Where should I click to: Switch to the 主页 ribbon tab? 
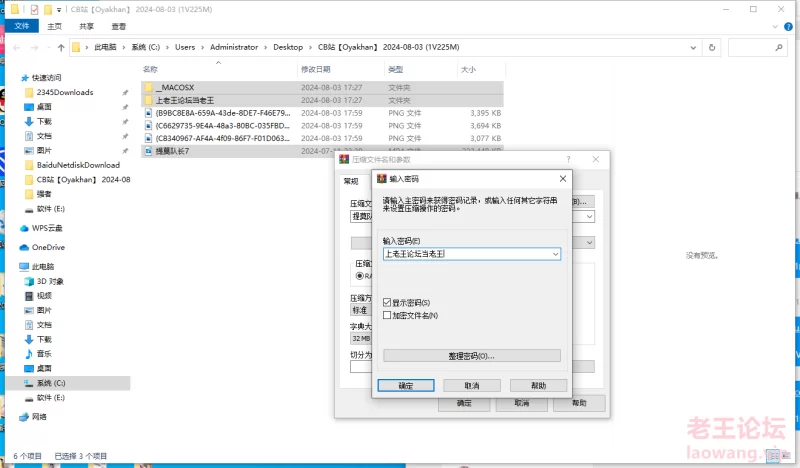click(x=54, y=27)
